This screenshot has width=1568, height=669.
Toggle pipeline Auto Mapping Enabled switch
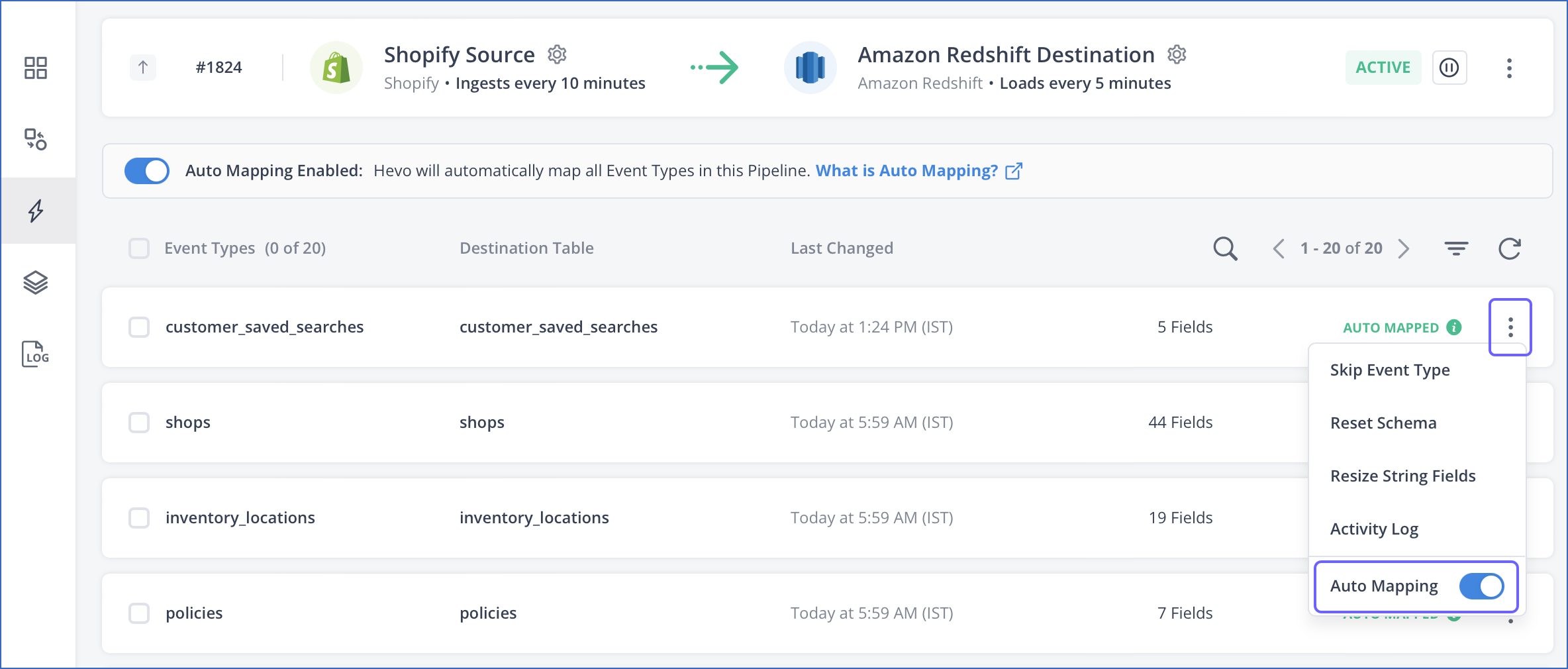click(x=147, y=171)
